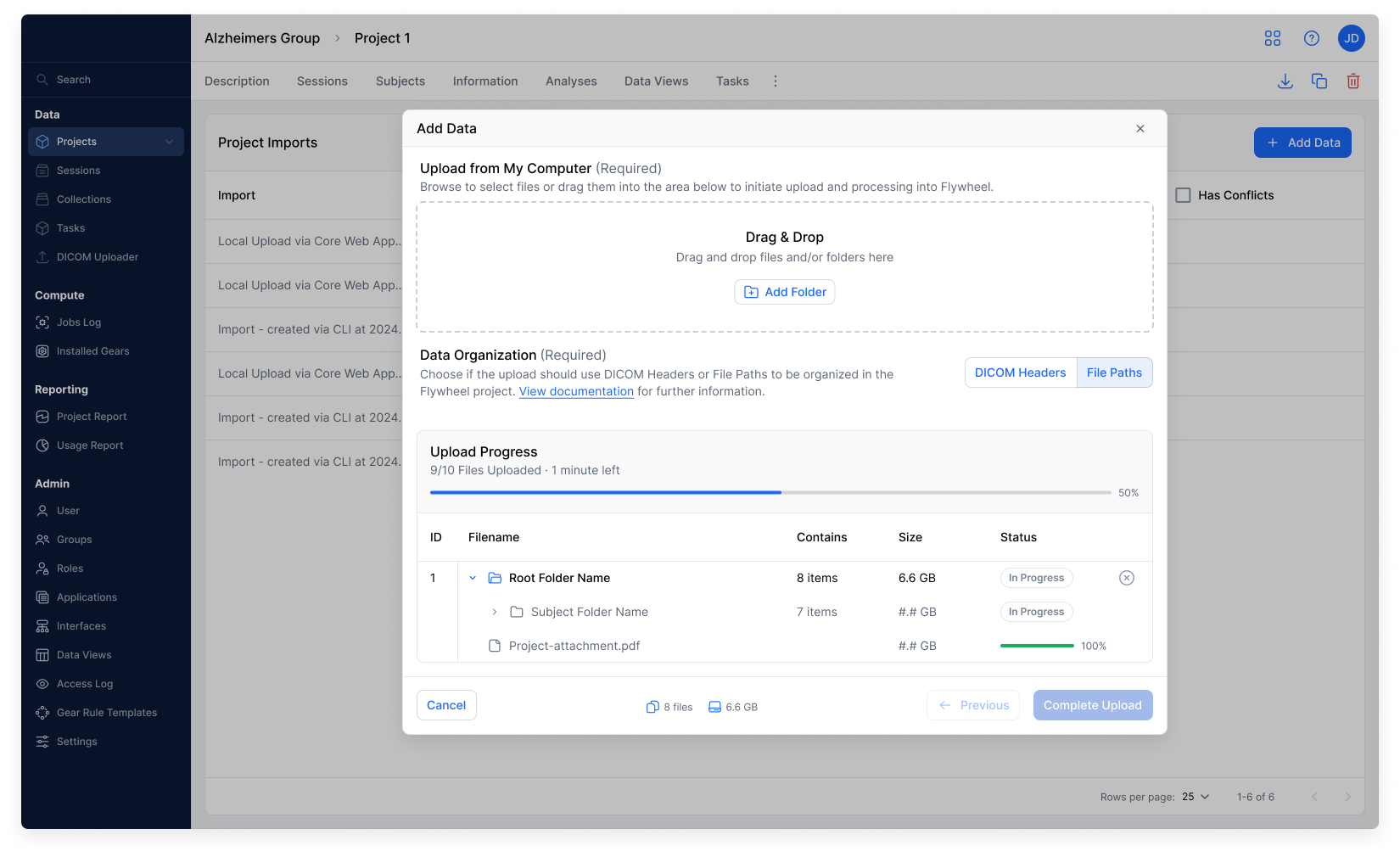This screenshot has height=857, width=1400.
Task: Click the Project-attachment.pdf 100% progress bar
Action: (x=1037, y=646)
